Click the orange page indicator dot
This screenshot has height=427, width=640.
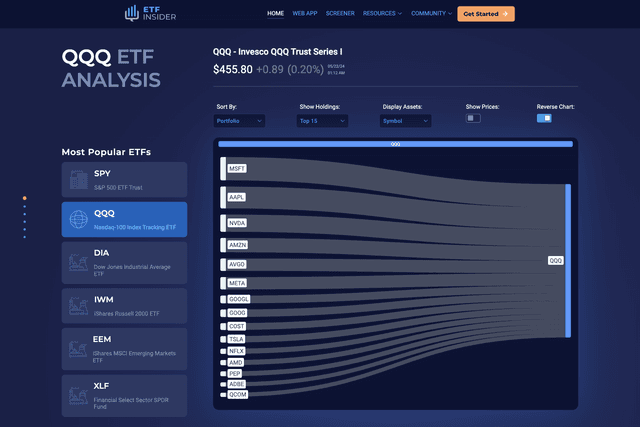click(24, 198)
